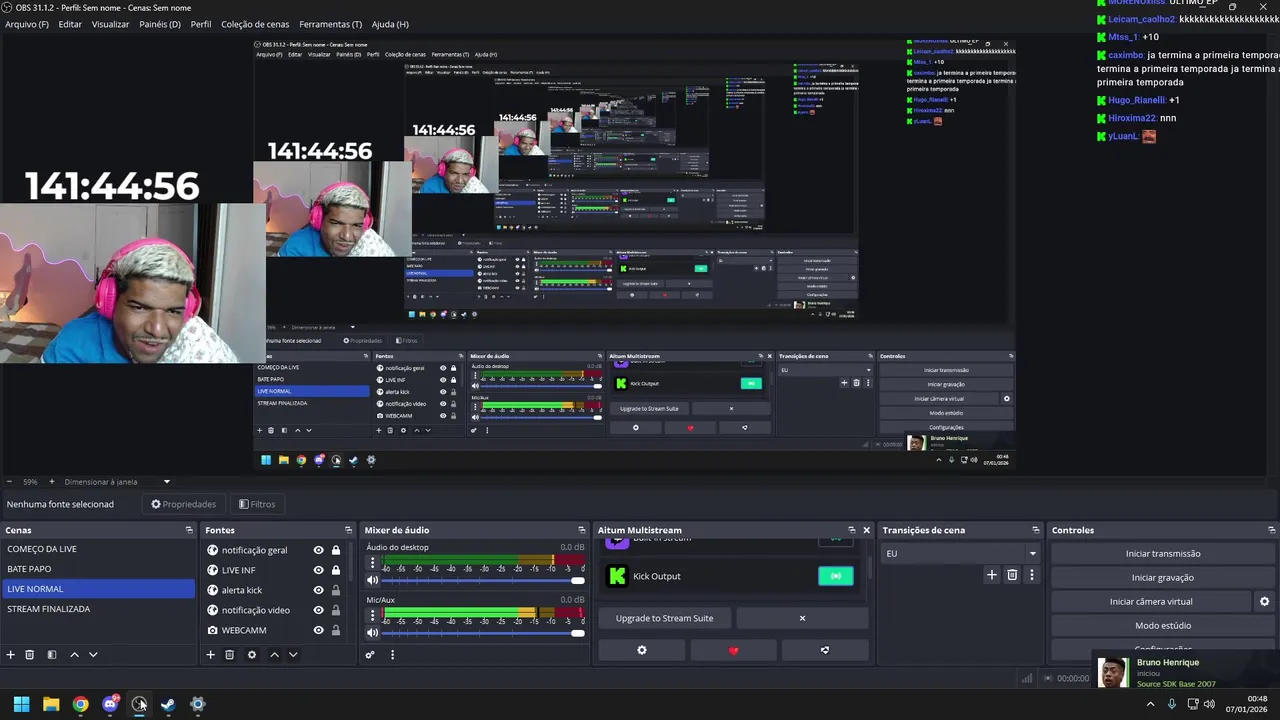Open the Coleção de cenas menu

tap(255, 24)
